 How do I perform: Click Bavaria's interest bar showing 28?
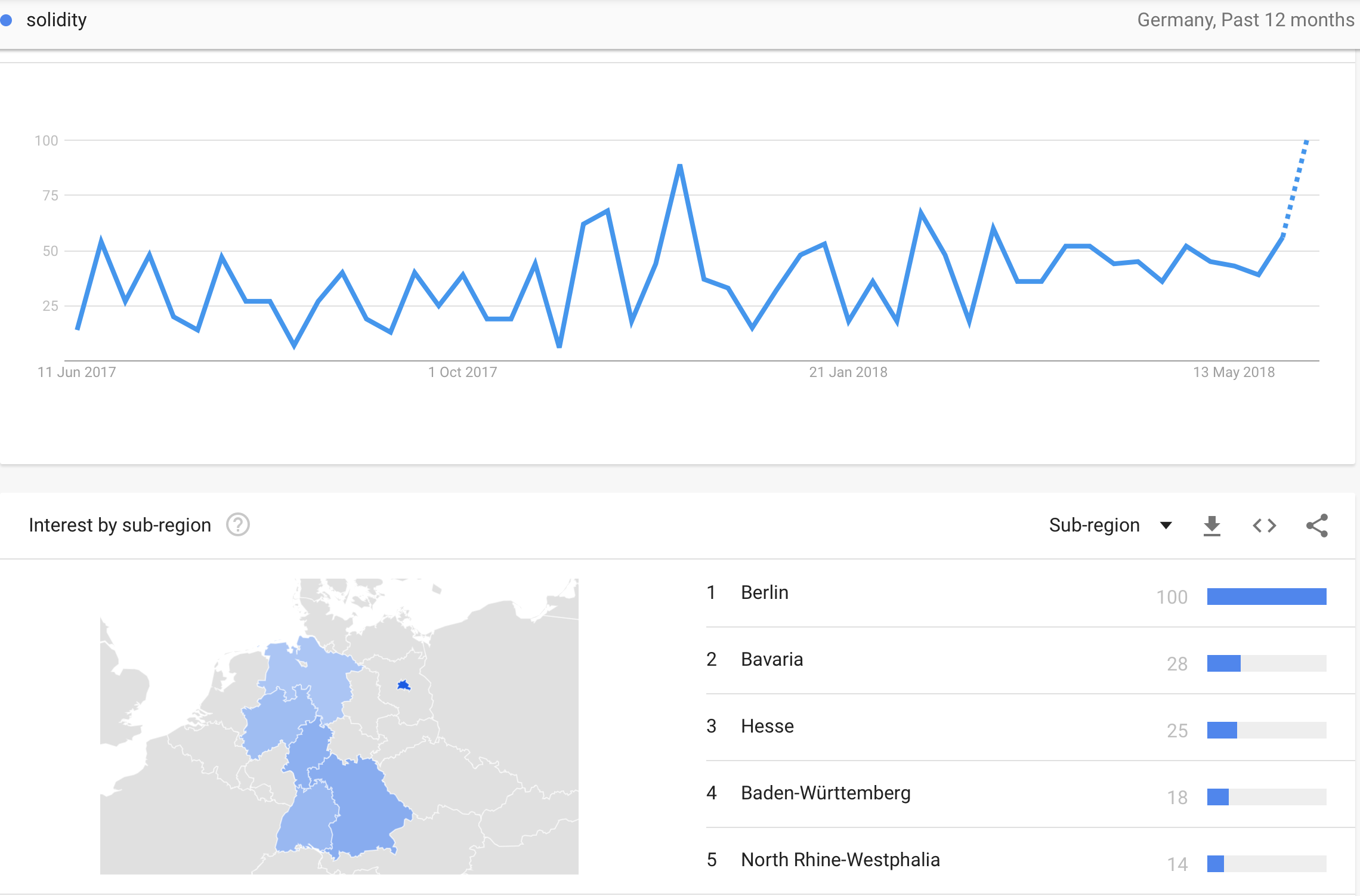(x=1223, y=663)
